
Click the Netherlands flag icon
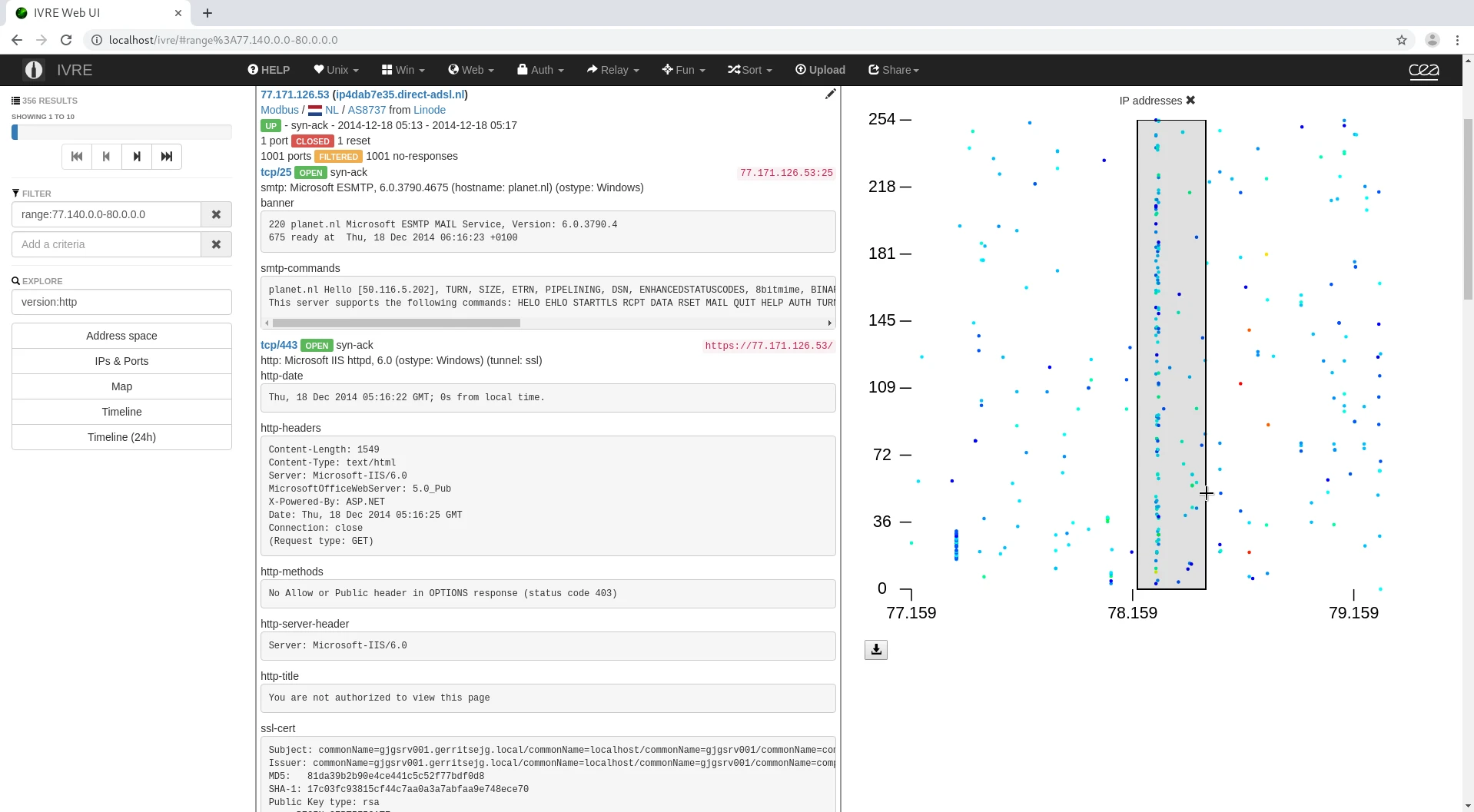click(315, 111)
